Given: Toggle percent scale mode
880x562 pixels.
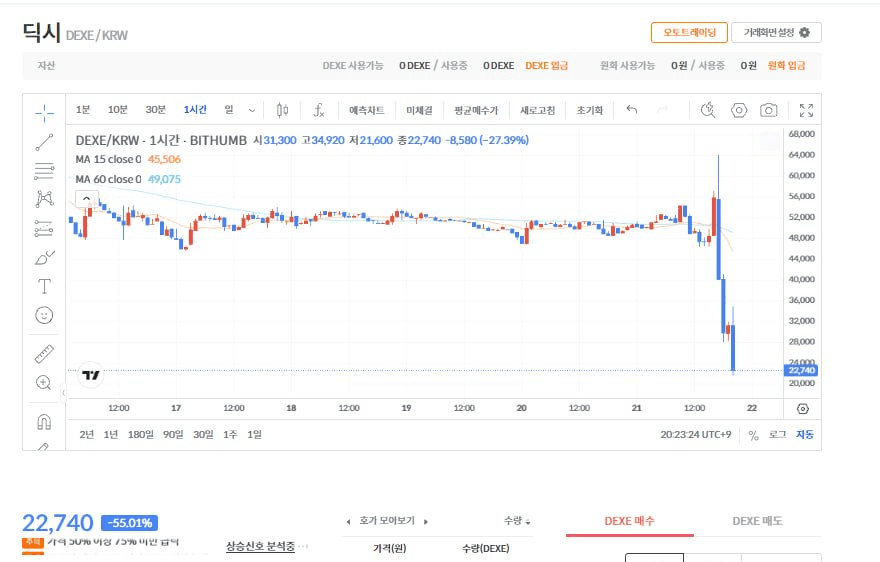Looking at the screenshot, I should click(753, 435).
